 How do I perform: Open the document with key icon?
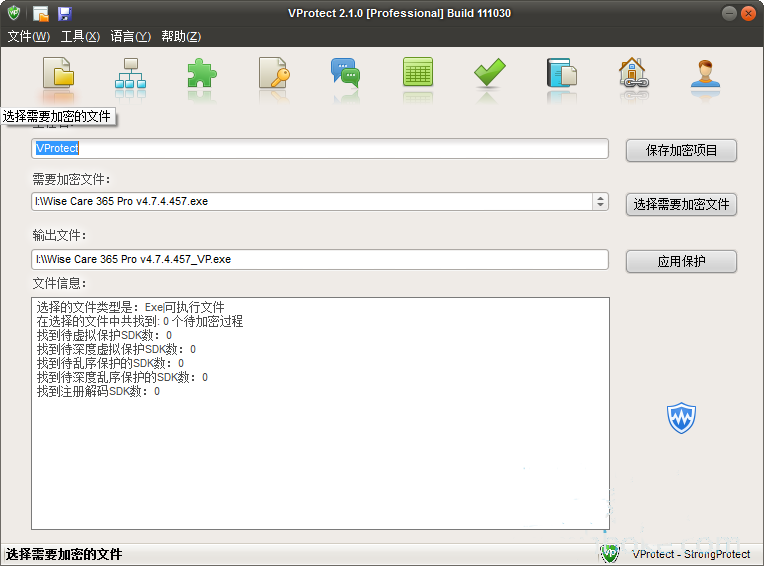click(x=273, y=75)
